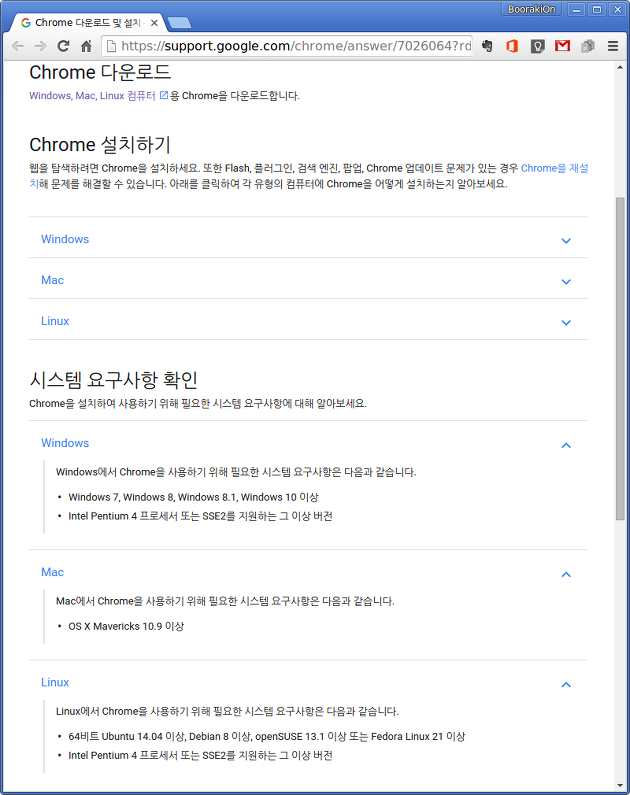Viewport: 630px width, 795px height.
Task: Expand the Windows install section
Action: (x=308, y=239)
